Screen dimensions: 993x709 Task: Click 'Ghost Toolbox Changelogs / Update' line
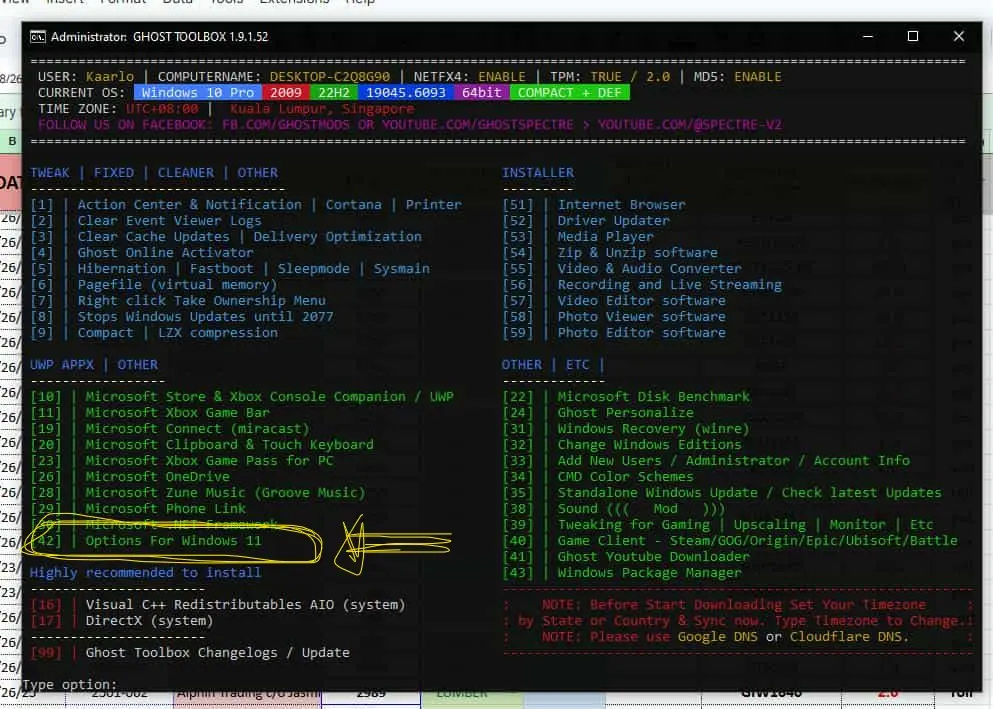click(x=217, y=653)
